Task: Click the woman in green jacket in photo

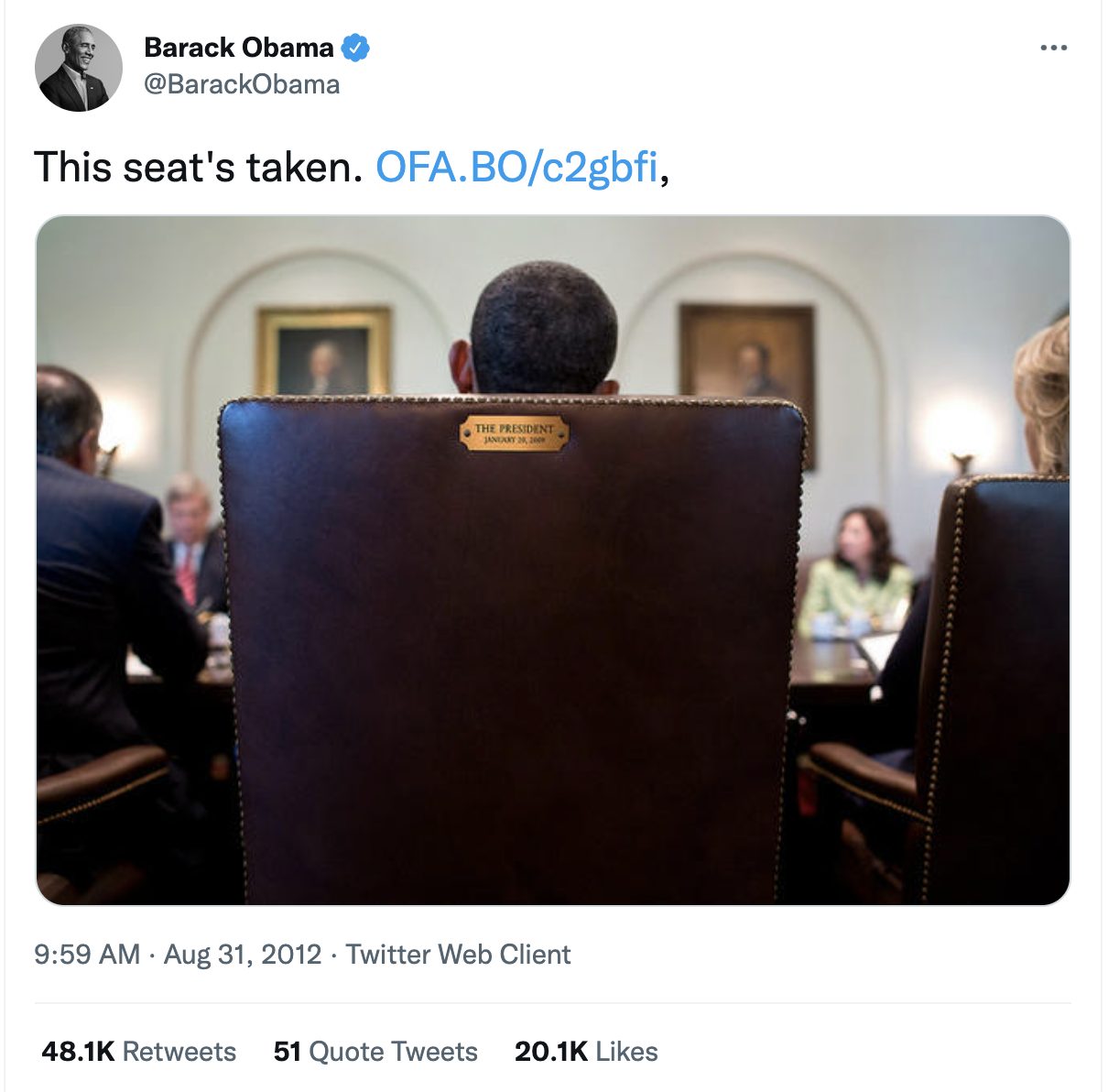Action: point(856,568)
